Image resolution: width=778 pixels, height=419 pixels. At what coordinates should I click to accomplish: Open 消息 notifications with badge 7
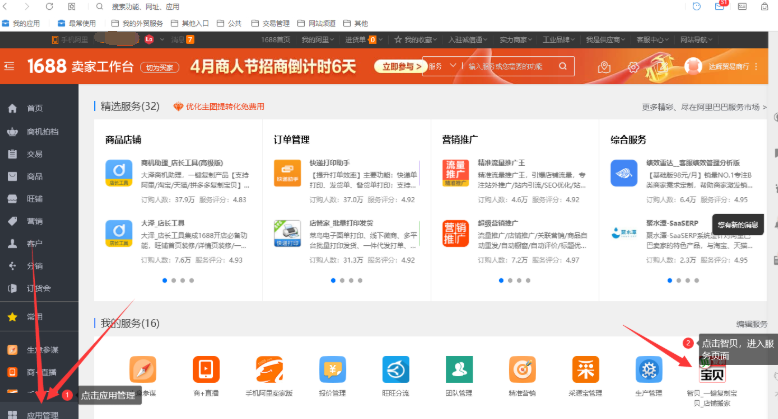(x=183, y=40)
